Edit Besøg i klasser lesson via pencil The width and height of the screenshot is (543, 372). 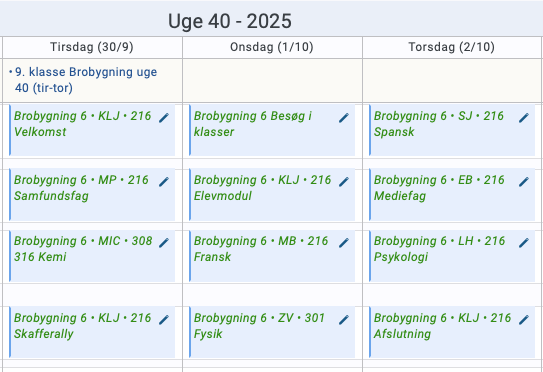click(x=344, y=118)
